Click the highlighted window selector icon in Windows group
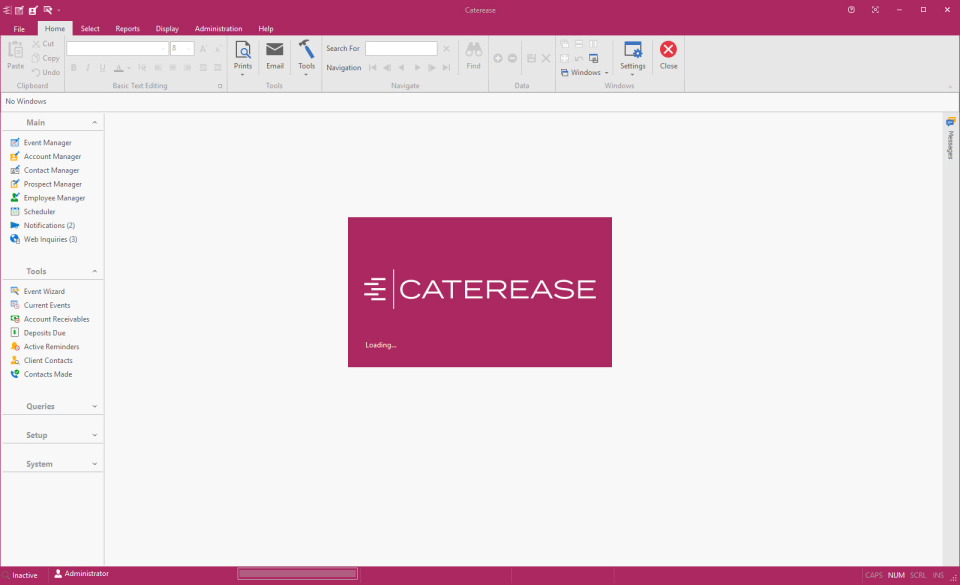 pyautogui.click(x=593, y=58)
